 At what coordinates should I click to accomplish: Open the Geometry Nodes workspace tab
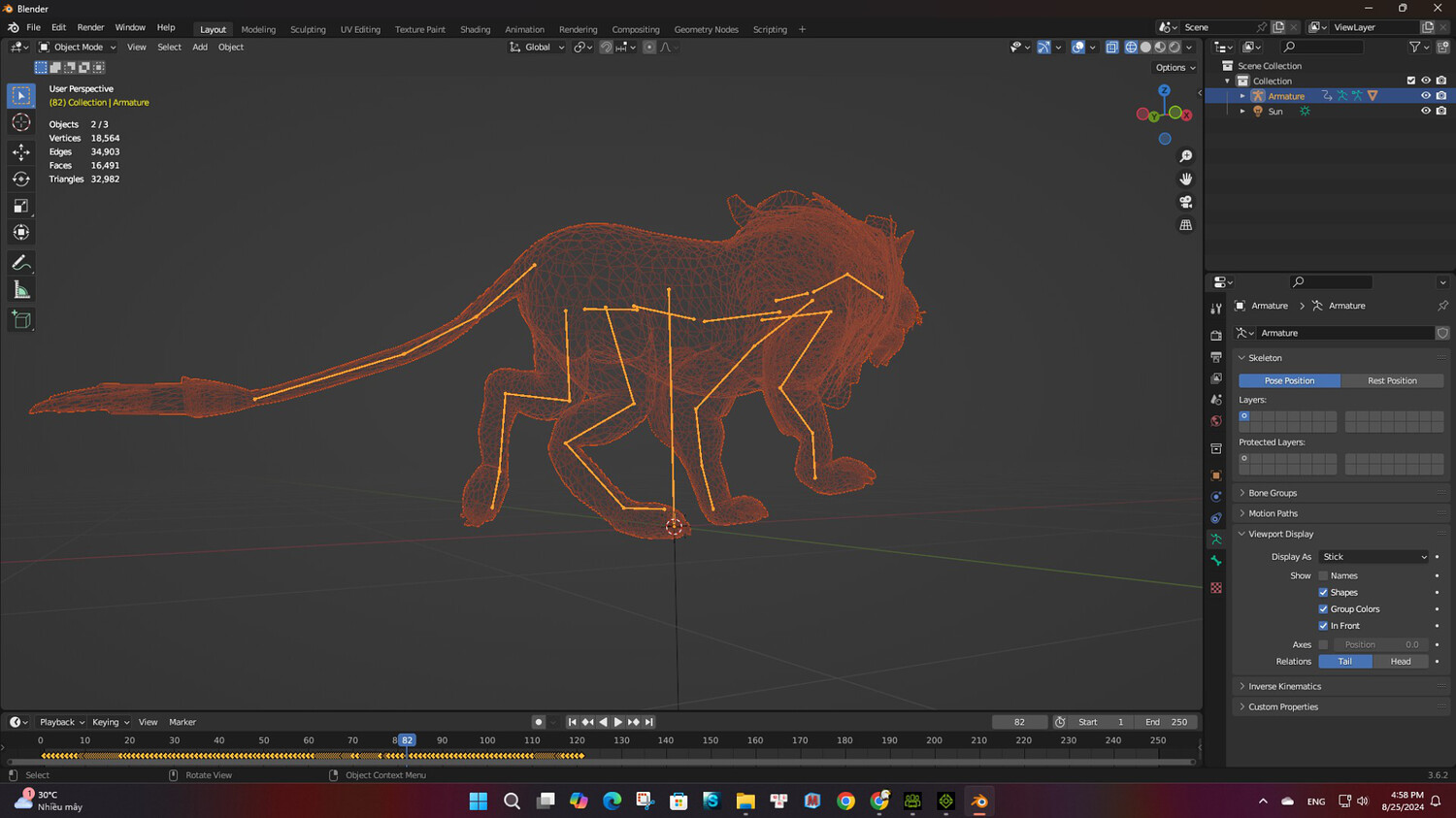tap(706, 29)
